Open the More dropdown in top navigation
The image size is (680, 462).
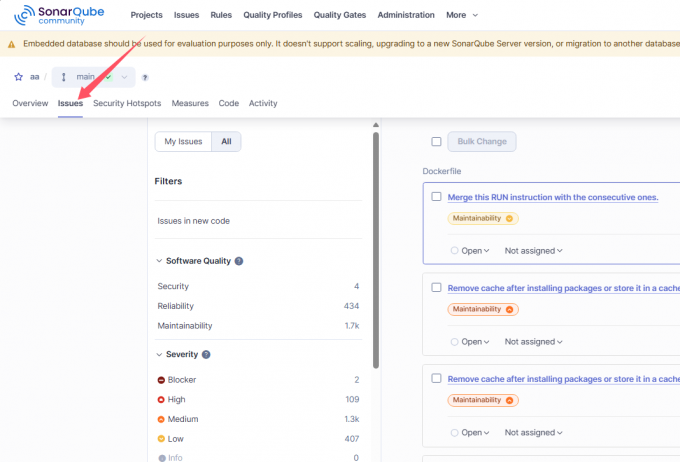(x=462, y=15)
